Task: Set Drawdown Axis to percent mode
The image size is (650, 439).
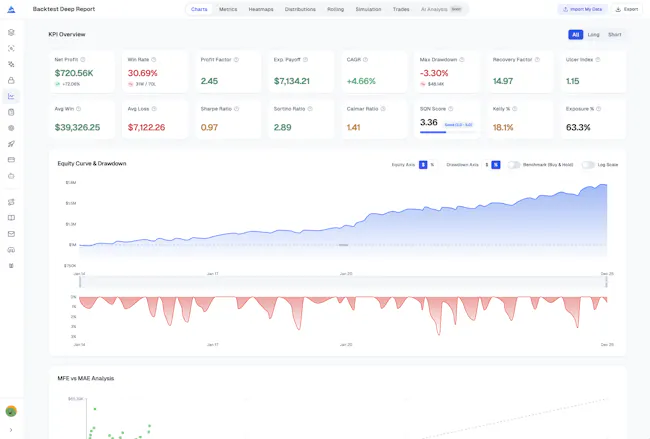Action: [x=496, y=165]
